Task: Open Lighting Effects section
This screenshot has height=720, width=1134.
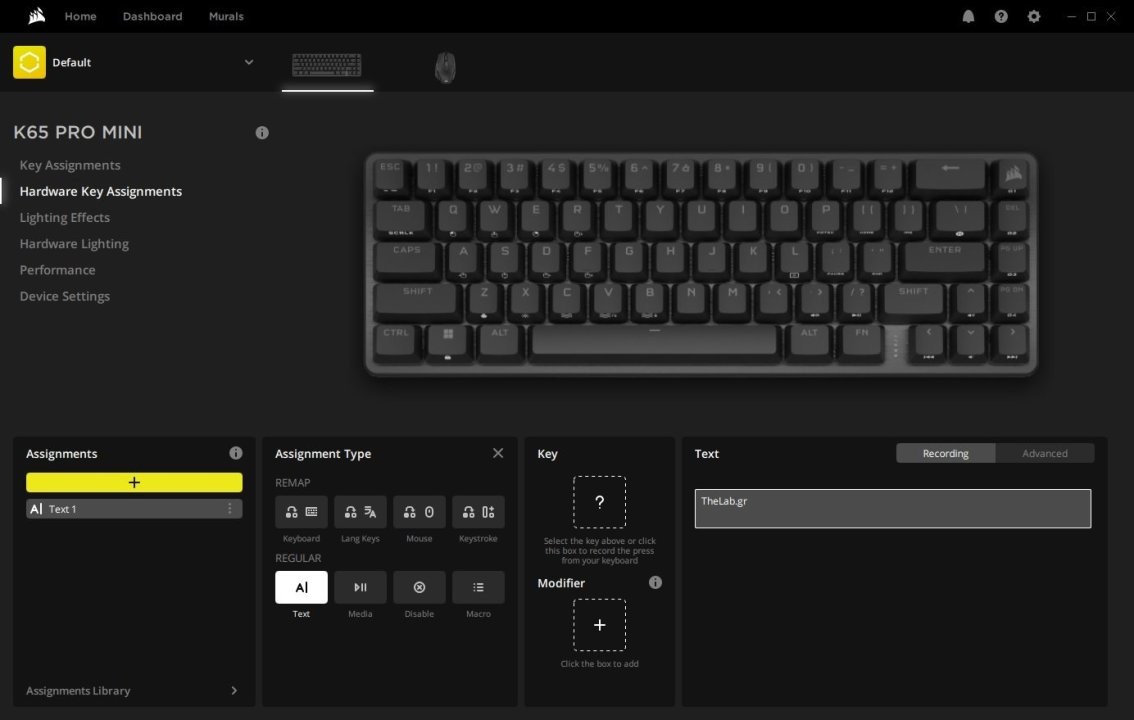Action: pyautogui.click(x=64, y=217)
